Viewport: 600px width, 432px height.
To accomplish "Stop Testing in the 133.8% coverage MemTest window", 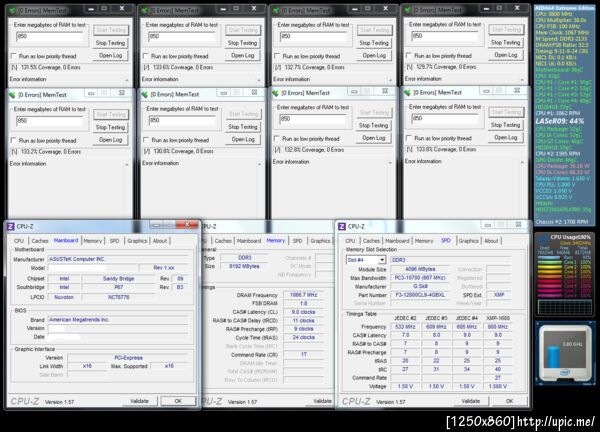I will 506,125.
